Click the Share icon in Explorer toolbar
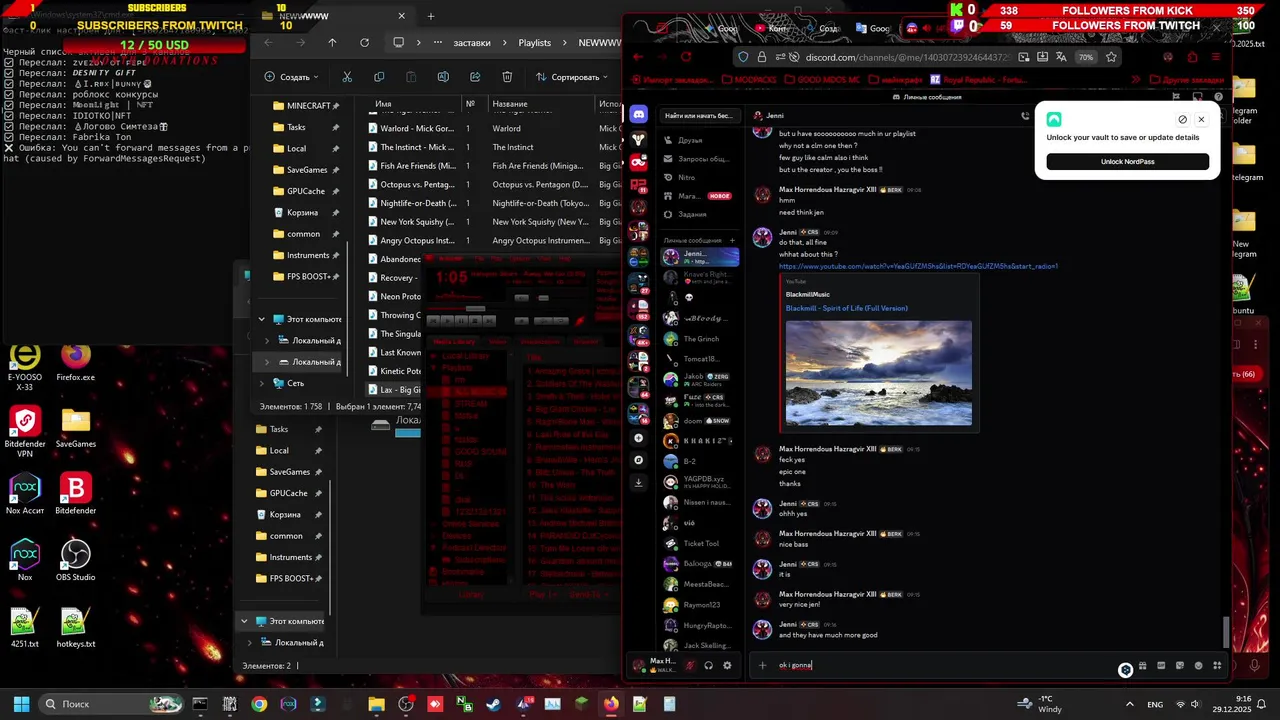This screenshot has width=1280, height=720. (475, 77)
